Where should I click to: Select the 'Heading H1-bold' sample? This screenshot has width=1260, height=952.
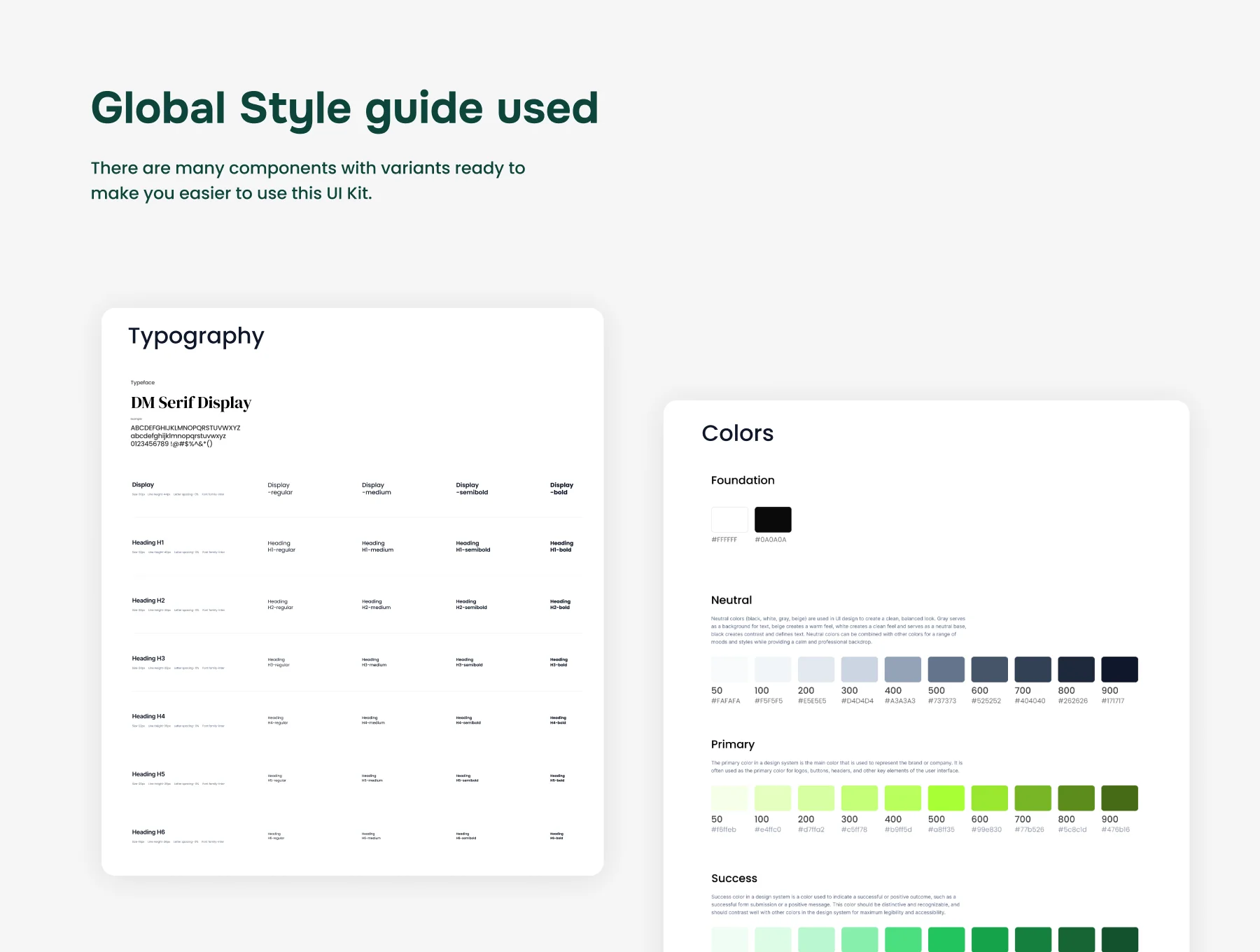coord(561,547)
